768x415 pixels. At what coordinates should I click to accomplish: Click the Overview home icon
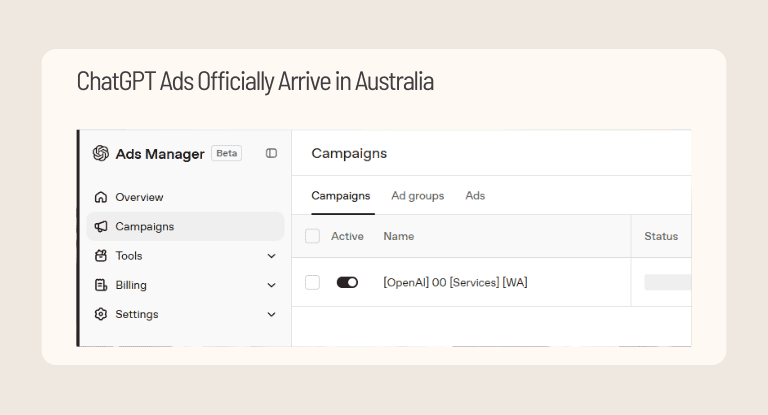point(101,197)
